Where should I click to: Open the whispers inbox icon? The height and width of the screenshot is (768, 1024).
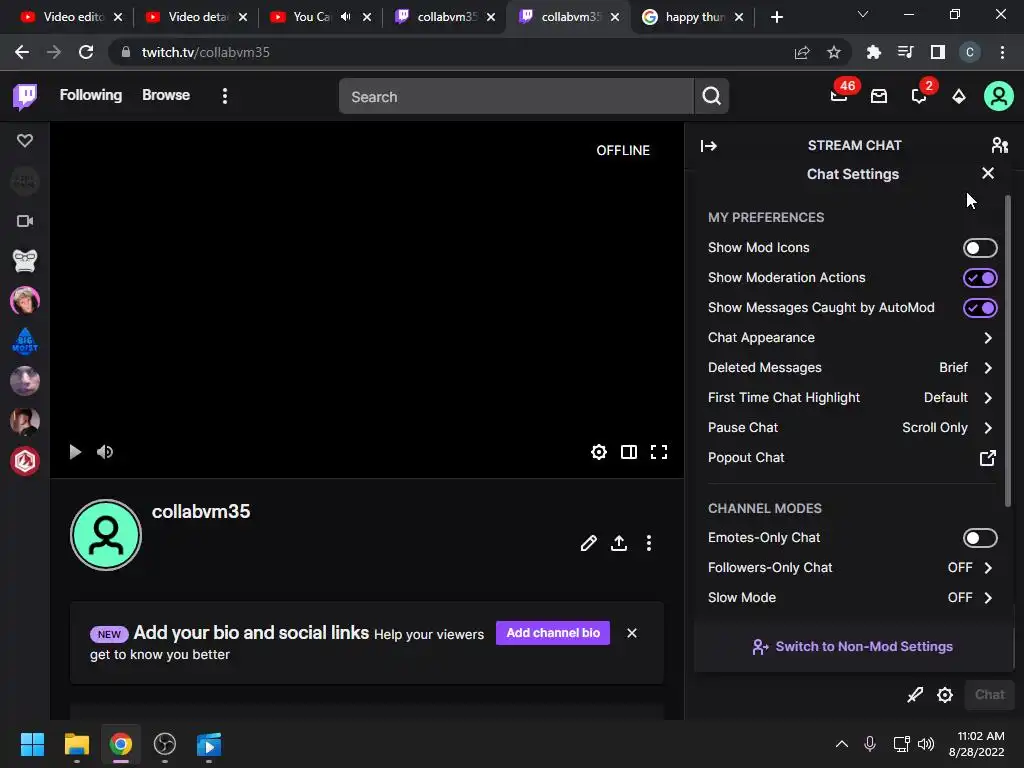879,97
